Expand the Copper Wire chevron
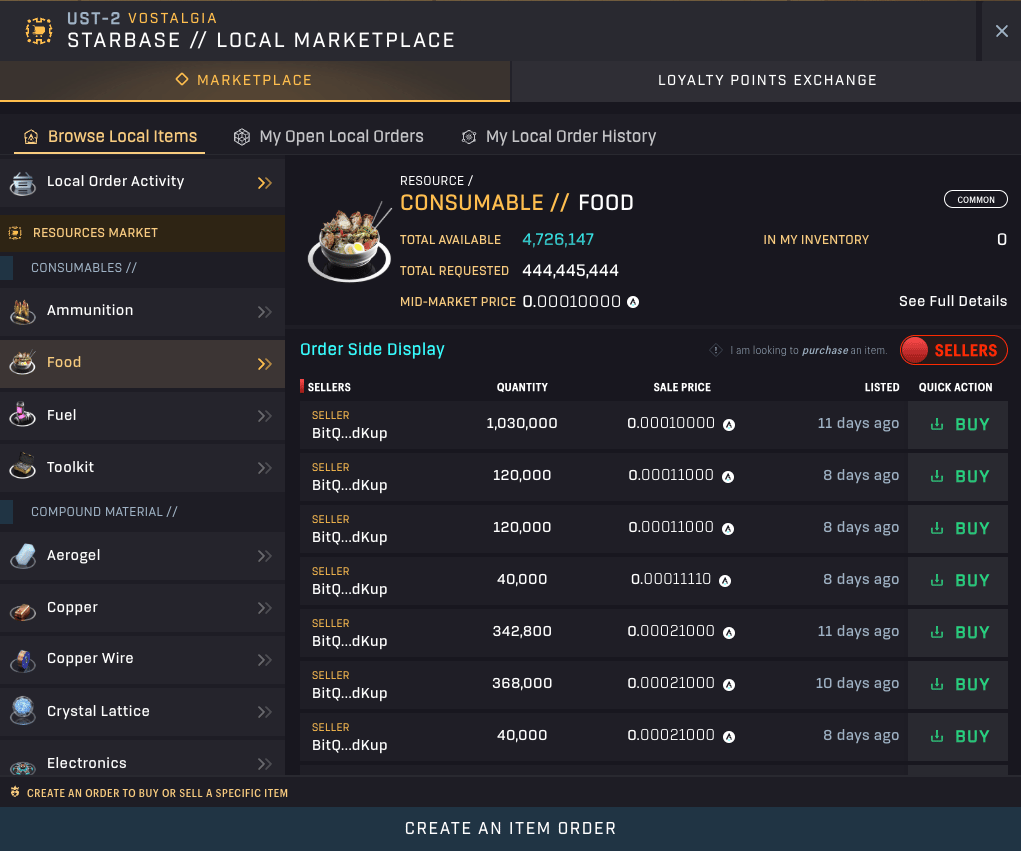The height and width of the screenshot is (851, 1021). pyautogui.click(x=264, y=660)
